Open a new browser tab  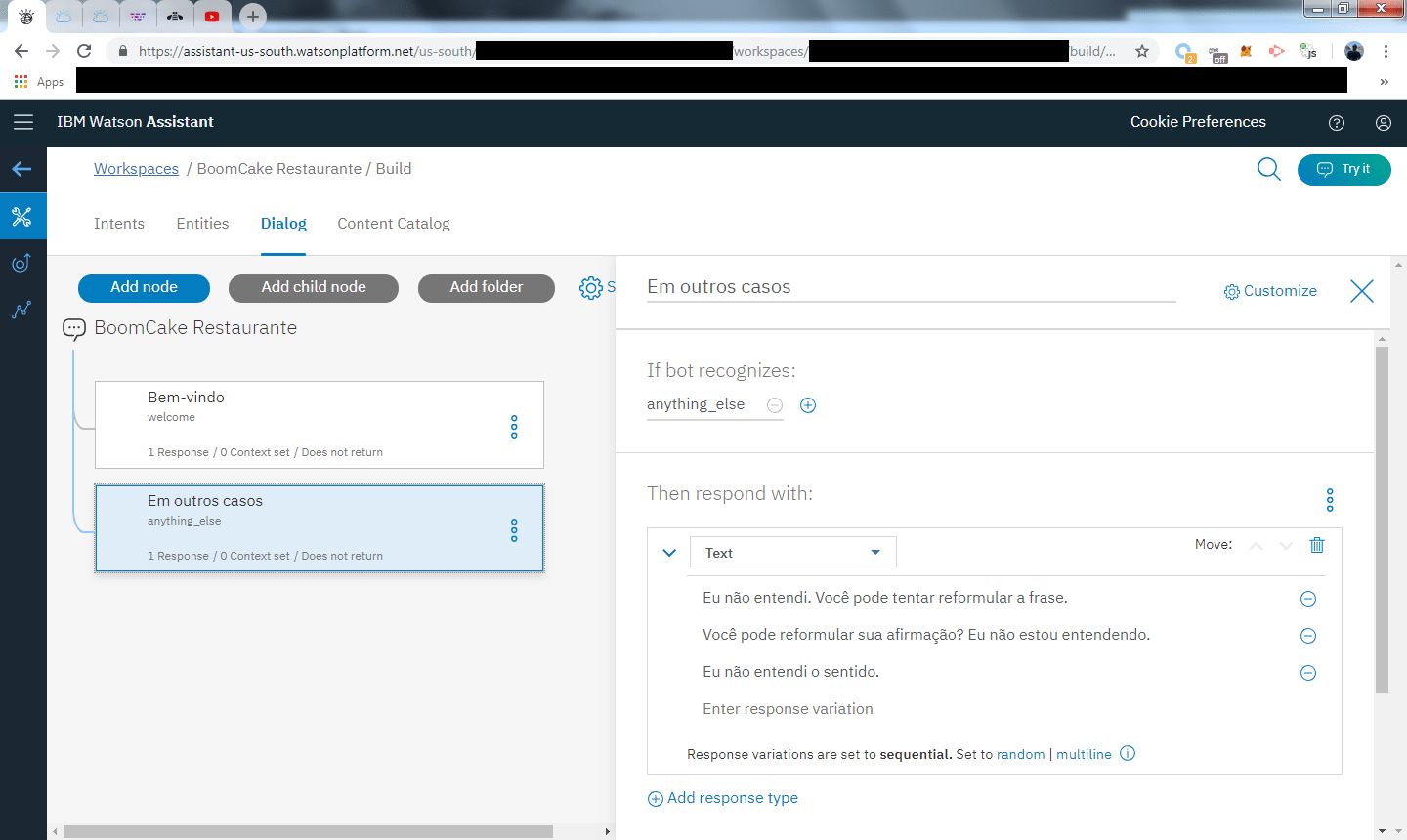click(x=253, y=16)
